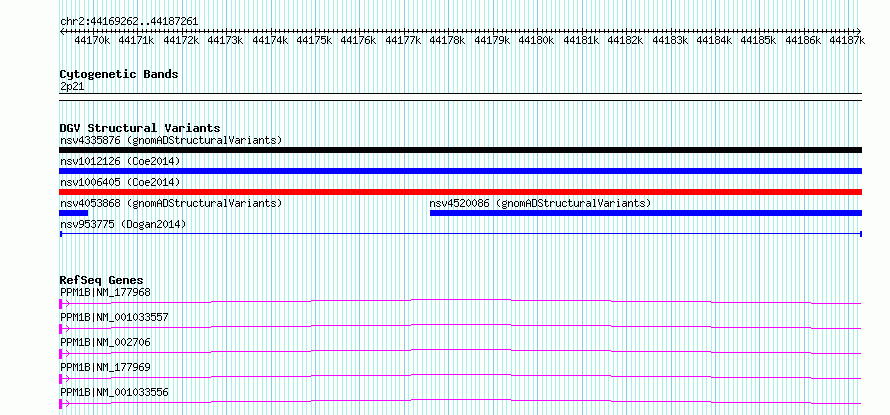Select the PPM1B|NM_002706 transcript label
The height and width of the screenshot is (415, 890).
point(105,342)
